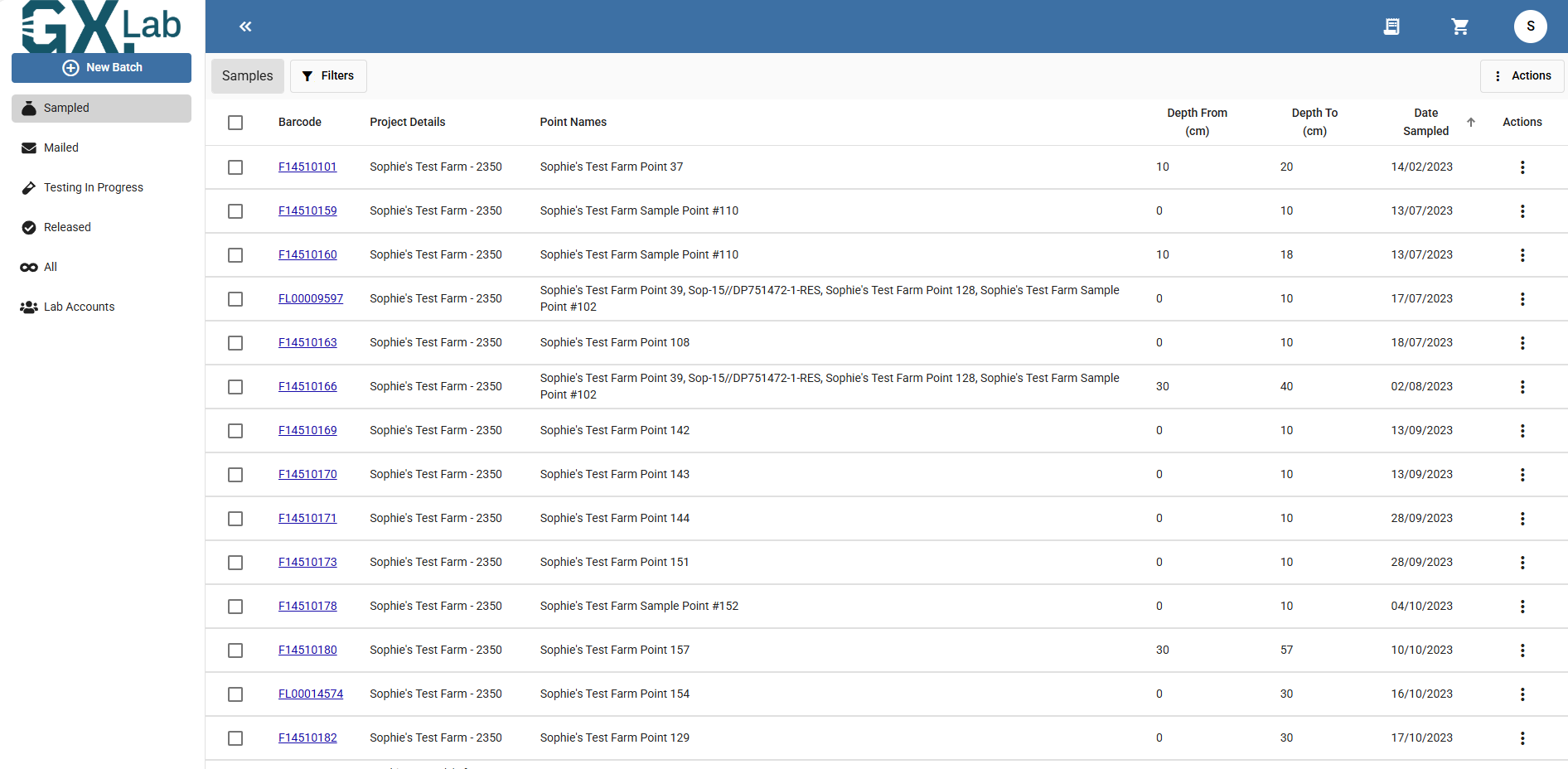
Task: Click the GX Lab logo
Action: tap(101, 27)
